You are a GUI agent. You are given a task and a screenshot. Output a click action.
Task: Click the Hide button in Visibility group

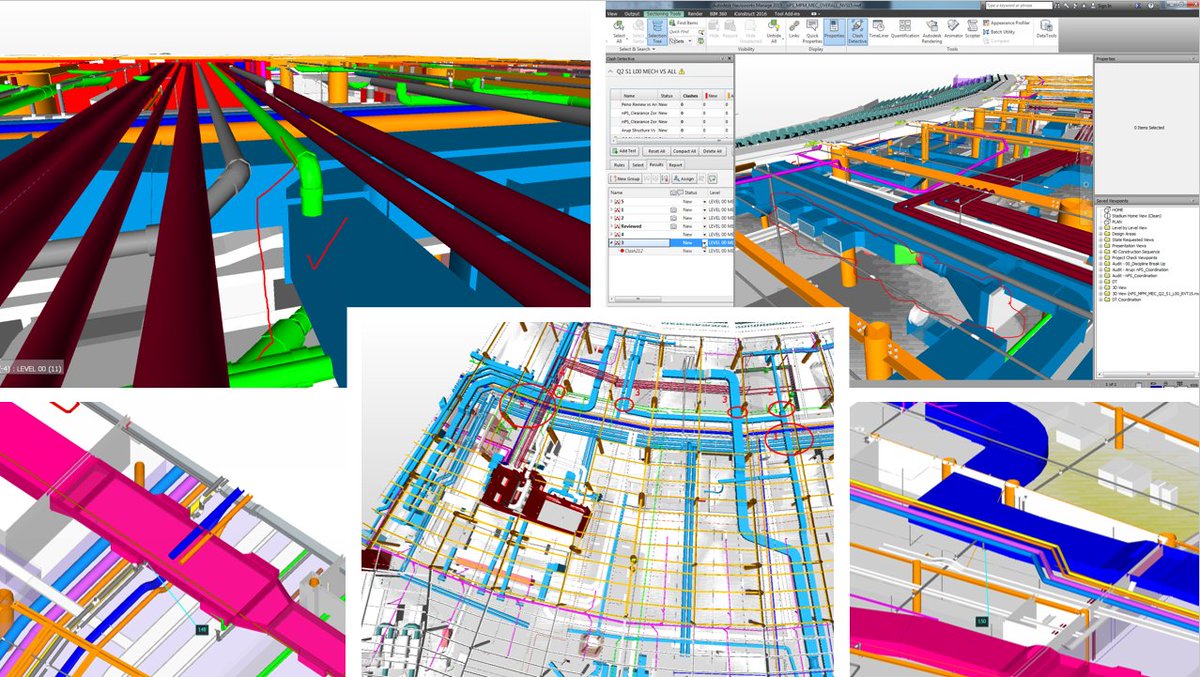(714, 30)
